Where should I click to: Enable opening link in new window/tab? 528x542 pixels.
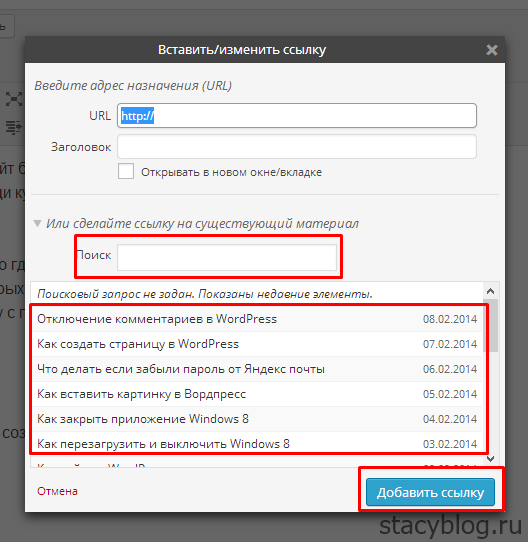click(x=126, y=171)
